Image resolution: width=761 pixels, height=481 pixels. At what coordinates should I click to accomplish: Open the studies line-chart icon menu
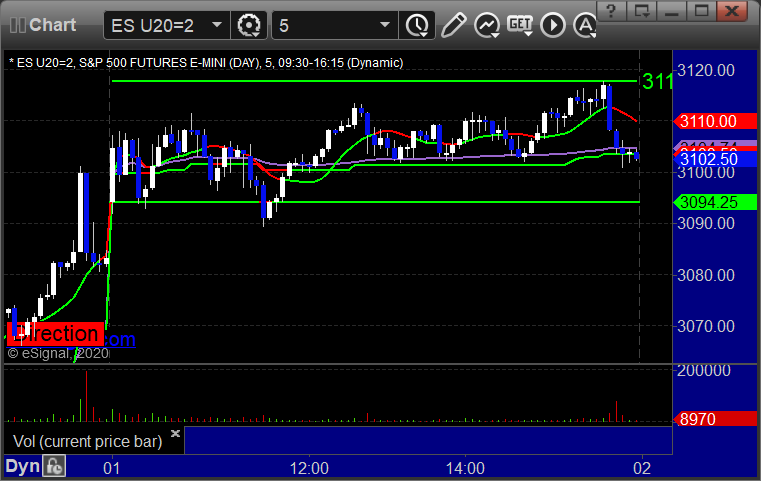point(487,25)
